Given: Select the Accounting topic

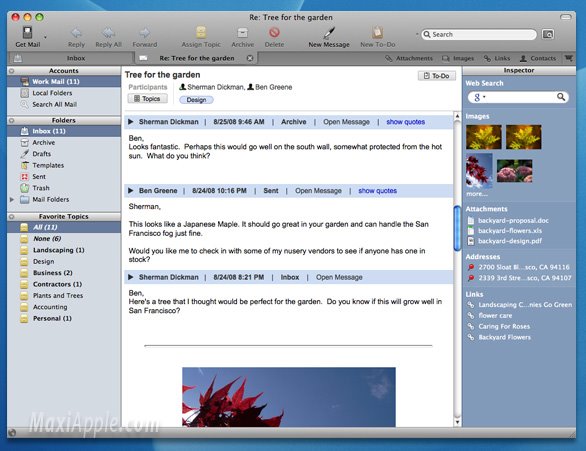Looking at the screenshot, I should point(64,307).
